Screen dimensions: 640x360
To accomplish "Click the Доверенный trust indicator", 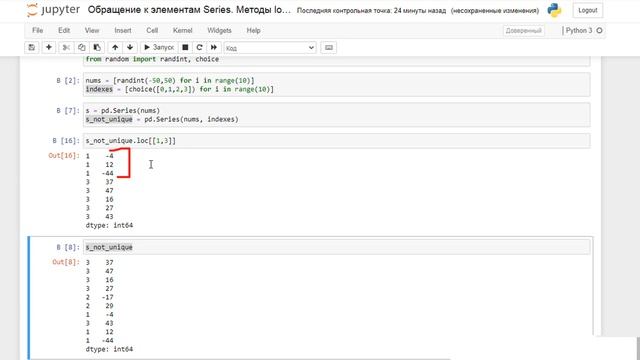I will click(x=523, y=31).
